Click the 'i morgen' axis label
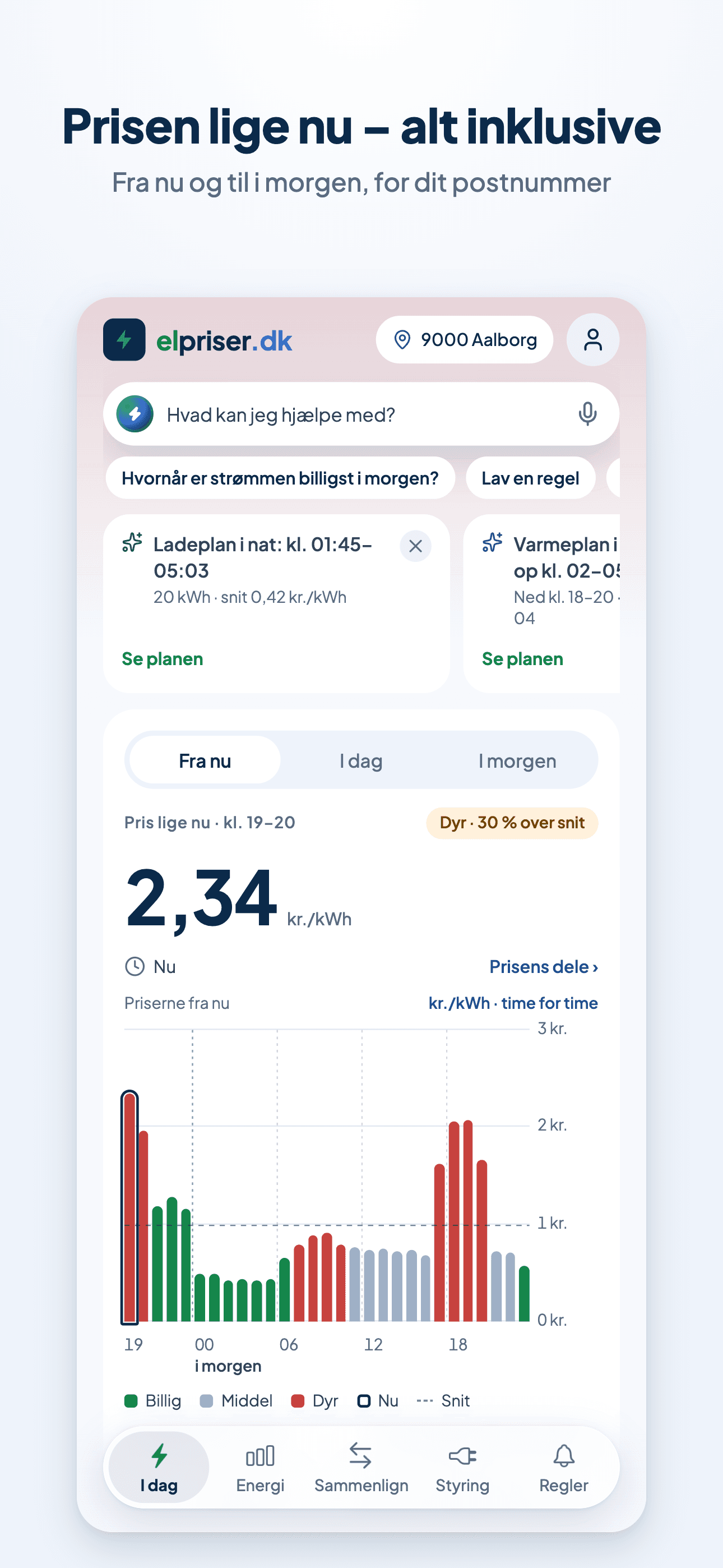This screenshot has width=723, height=1568. pyautogui.click(x=228, y=1366)
